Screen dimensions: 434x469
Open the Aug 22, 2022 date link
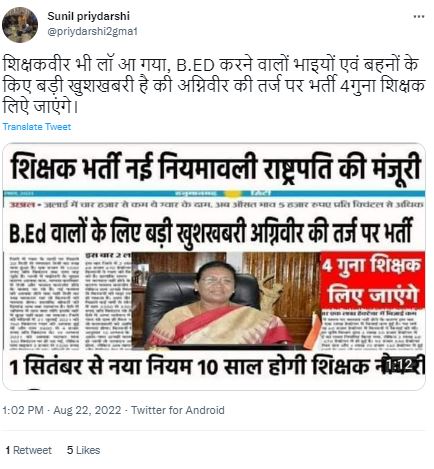(87, 410)
